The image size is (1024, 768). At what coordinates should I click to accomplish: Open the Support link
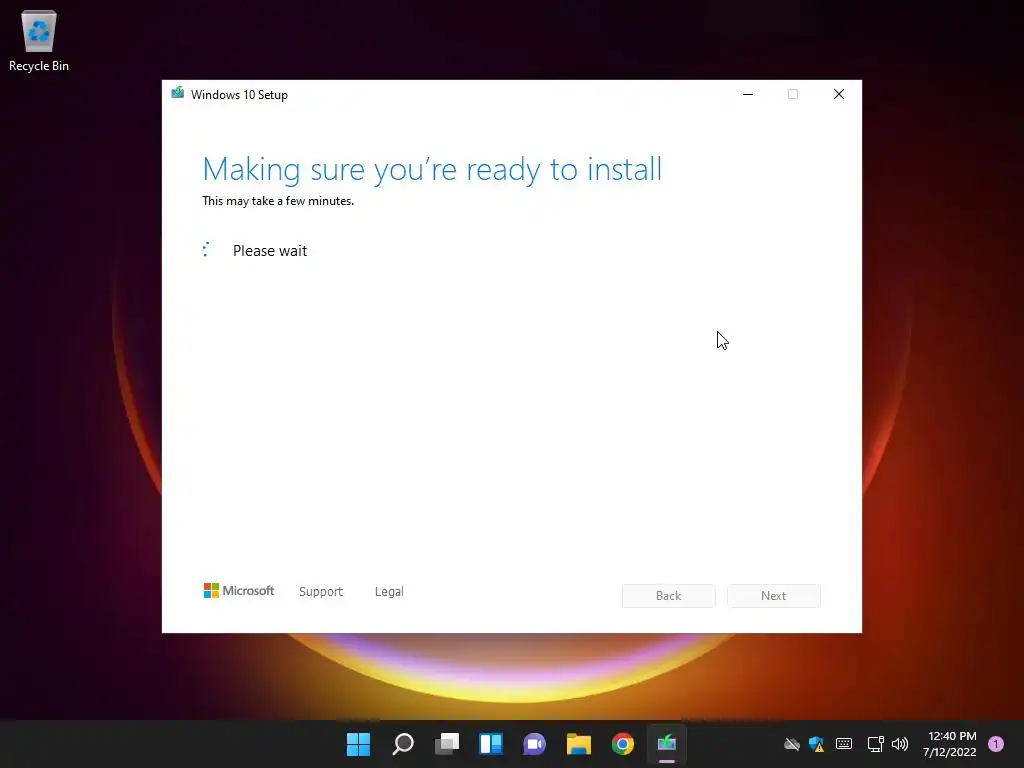click(x=321, y=592)
